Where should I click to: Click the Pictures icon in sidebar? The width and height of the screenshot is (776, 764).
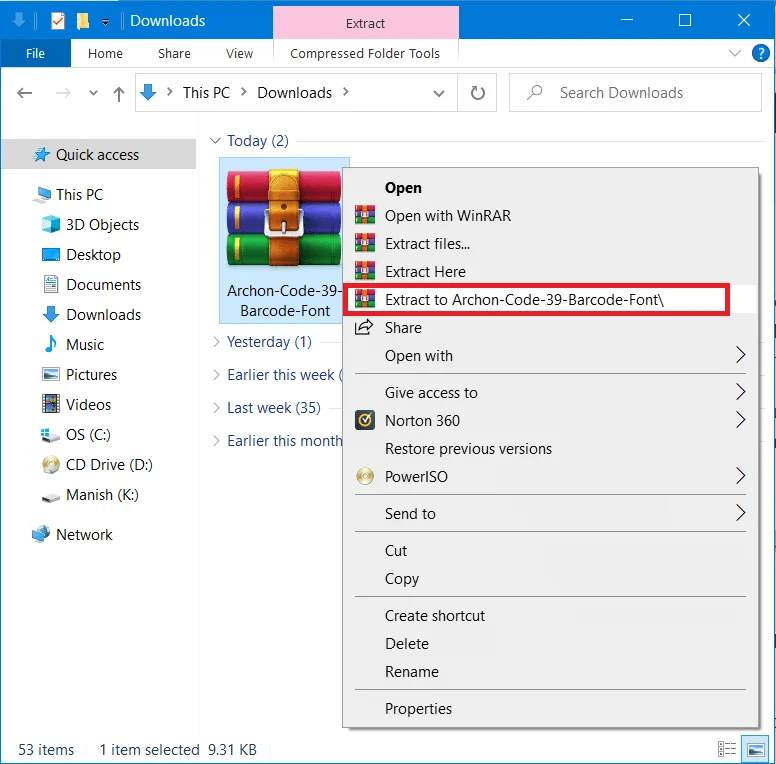pyautogui.click(x=50, y=374)
